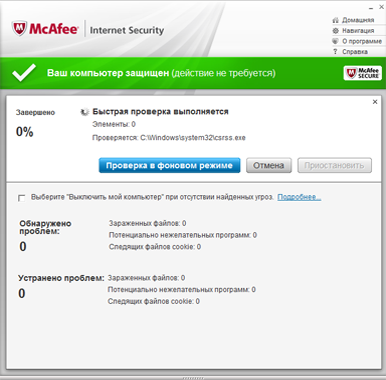Click the question mark icon beside Справка
Screen dimensions: 386x380
tap(335, 52)
